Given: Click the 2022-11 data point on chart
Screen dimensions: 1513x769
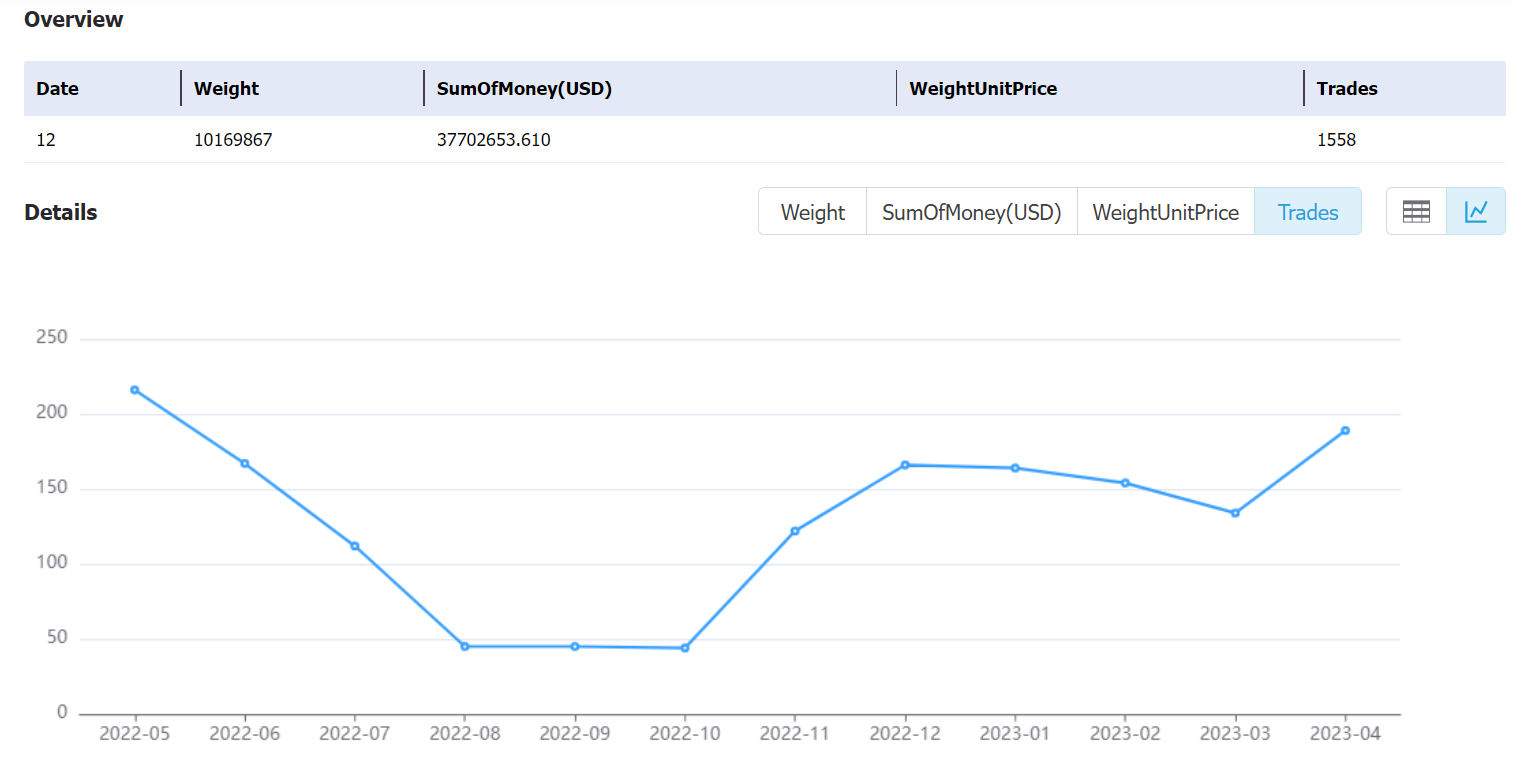Looking at the screenshot, I should (794, 531).
